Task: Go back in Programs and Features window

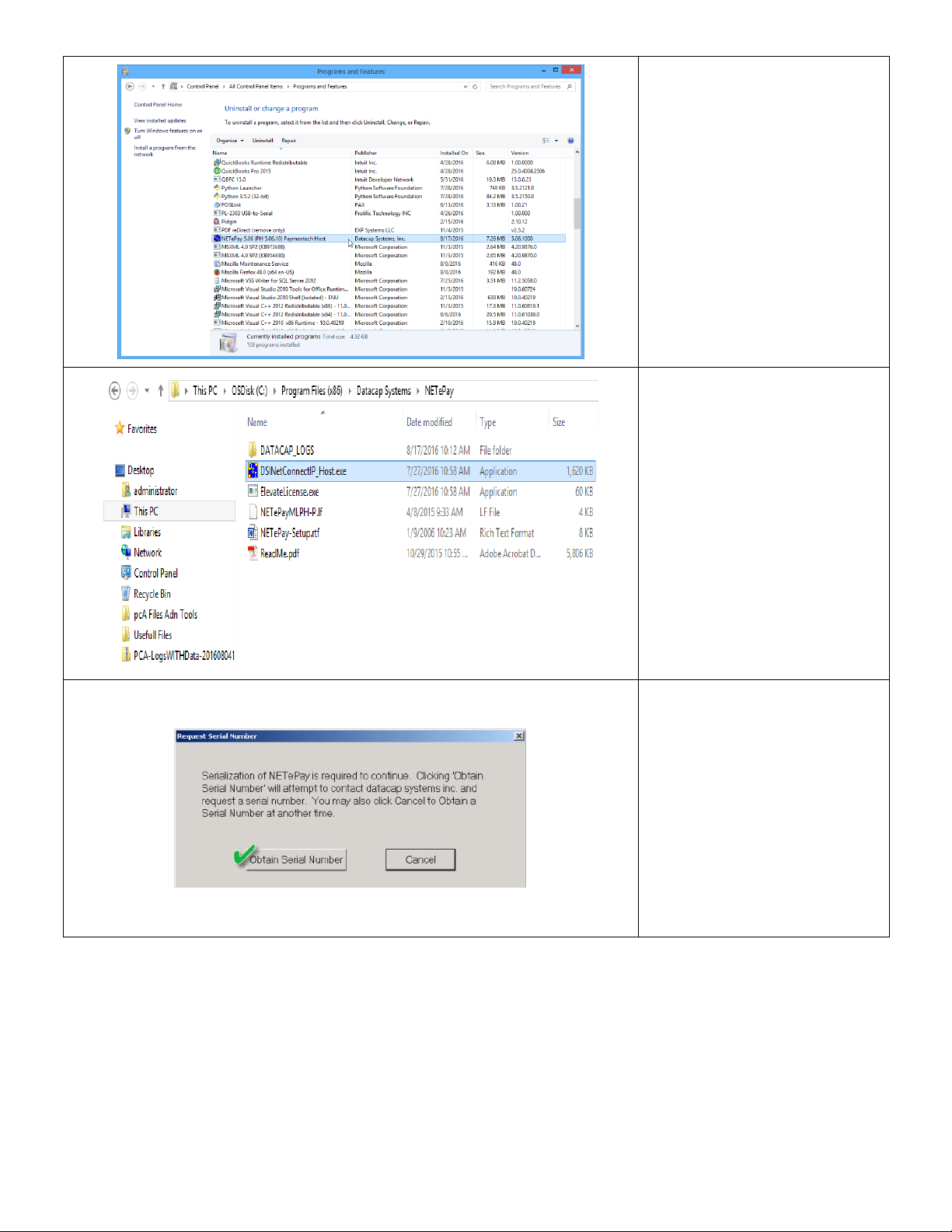Action: click(130, 86)
